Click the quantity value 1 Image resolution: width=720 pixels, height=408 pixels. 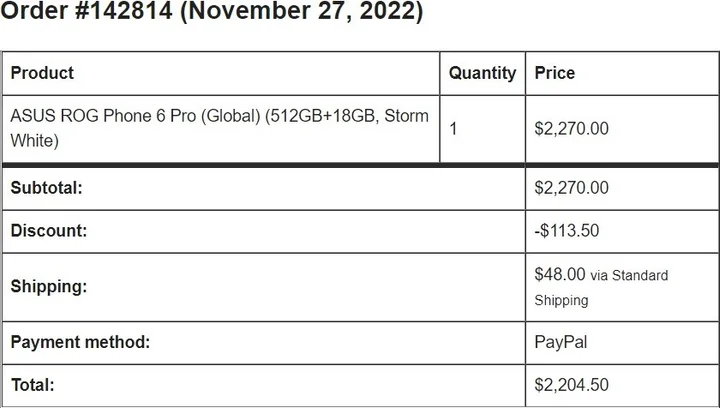454,128
